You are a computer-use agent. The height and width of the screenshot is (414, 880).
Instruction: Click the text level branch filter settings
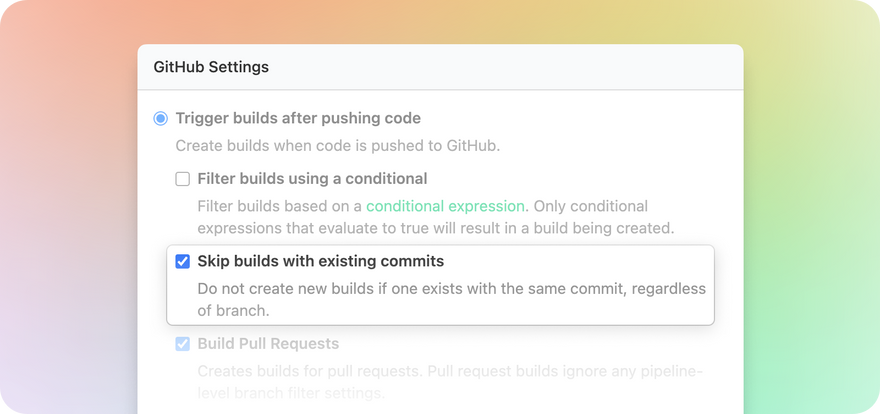[x=290, y=394]
